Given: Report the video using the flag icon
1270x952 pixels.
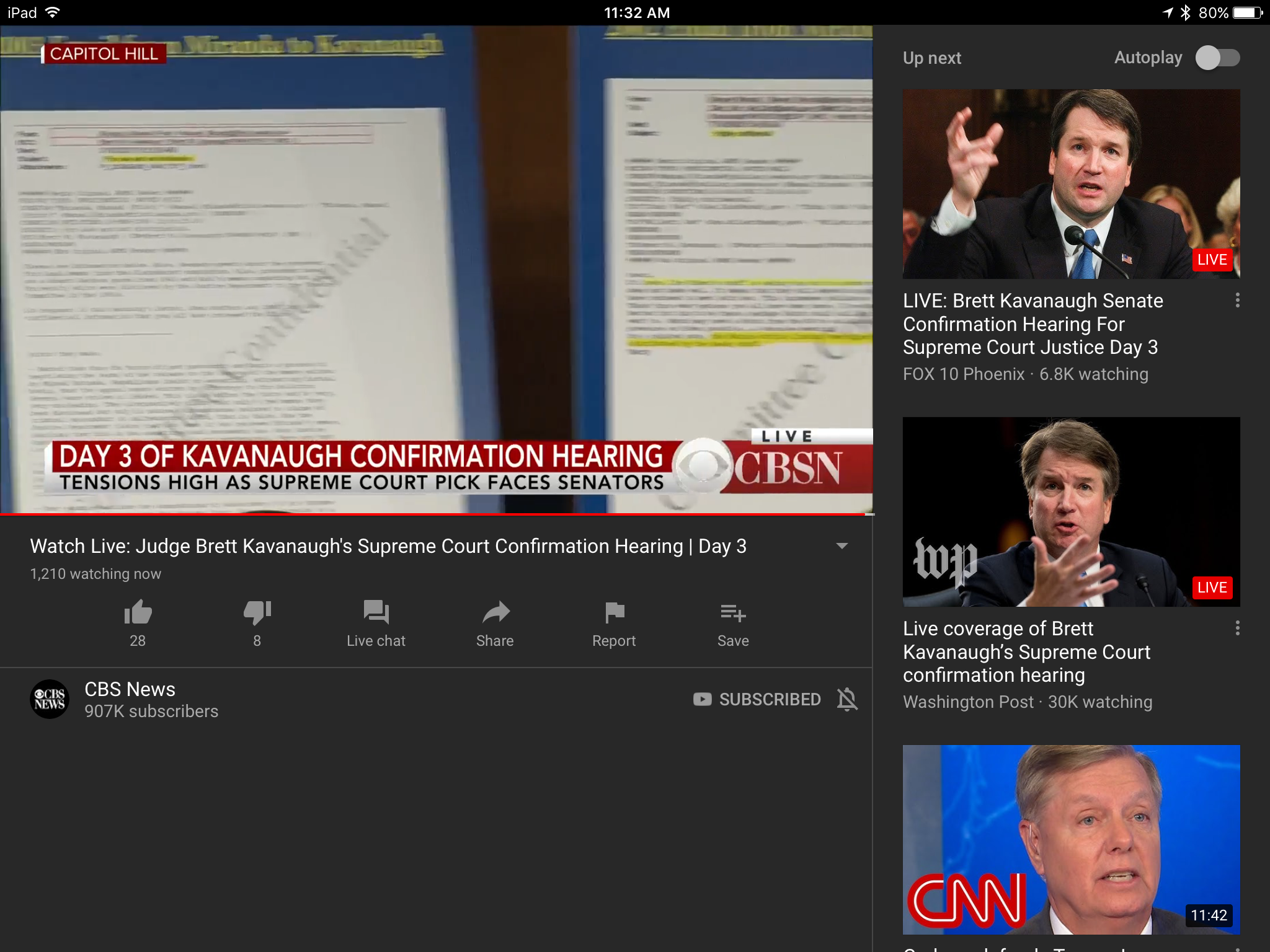Looking at the screenshot, I should (x=614, y=624).
